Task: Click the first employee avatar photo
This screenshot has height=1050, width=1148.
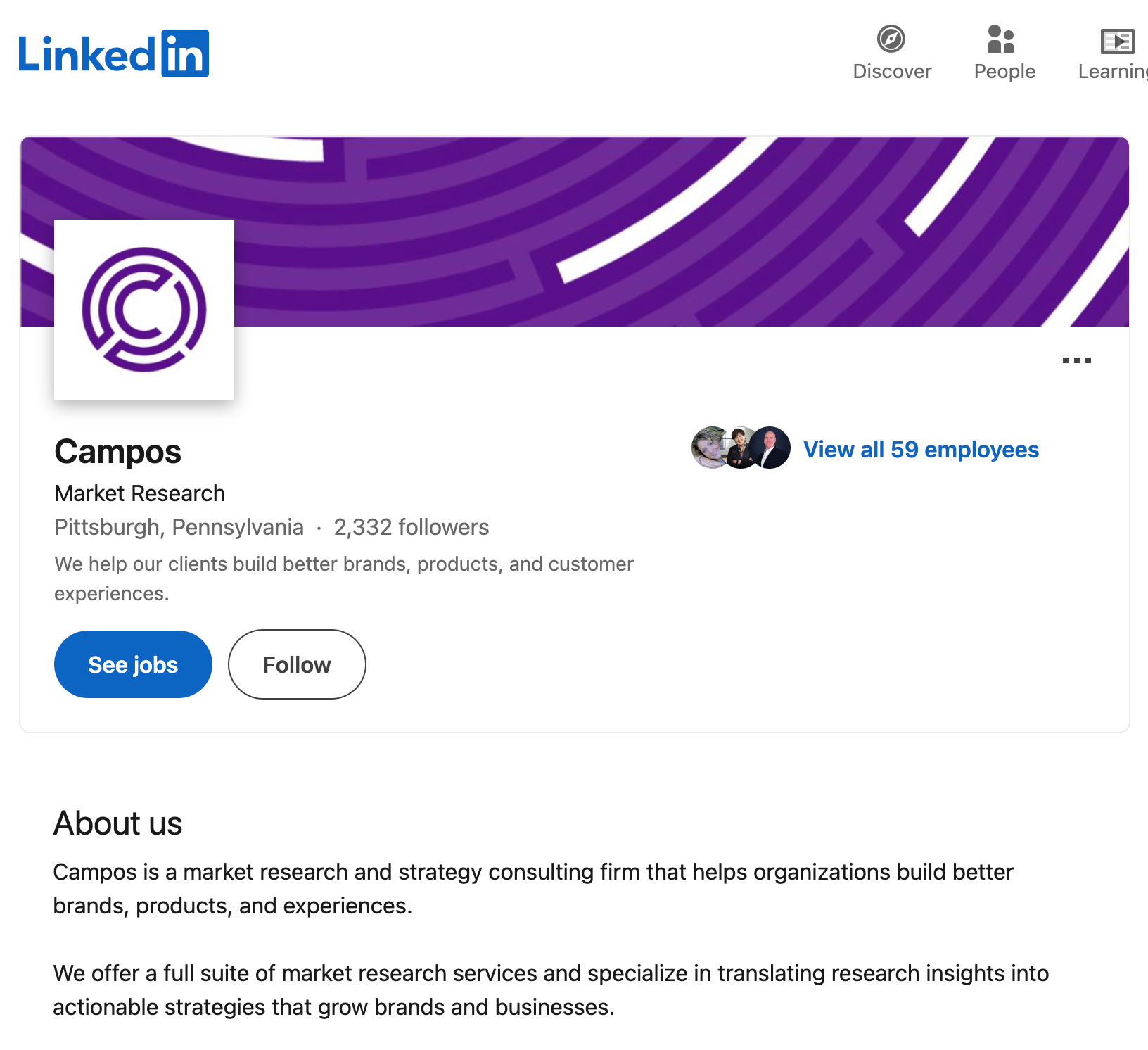Action: [x=709, y=448]
